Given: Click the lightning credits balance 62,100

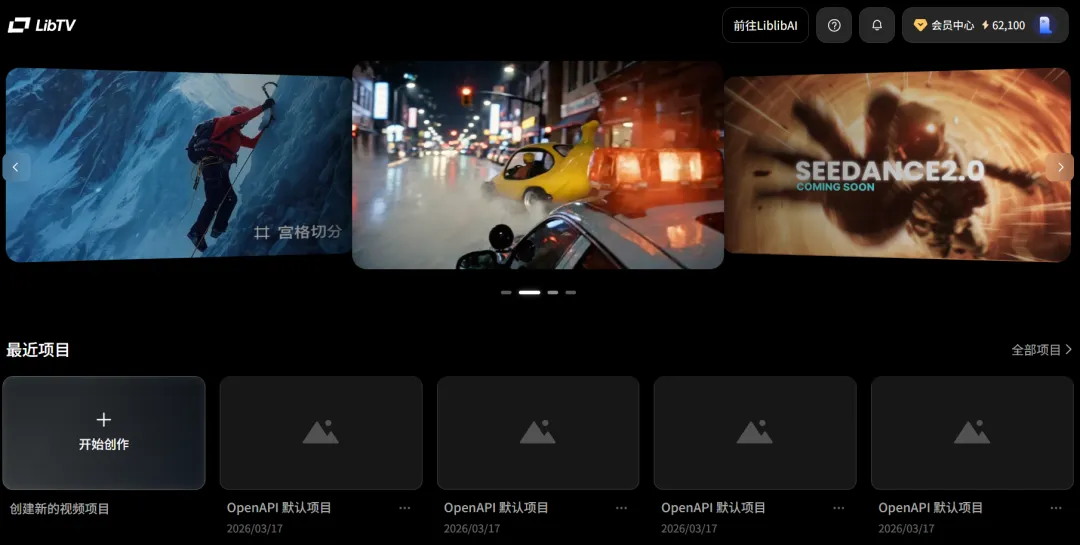Looking at the screenshot, I should coord(1004,25).
